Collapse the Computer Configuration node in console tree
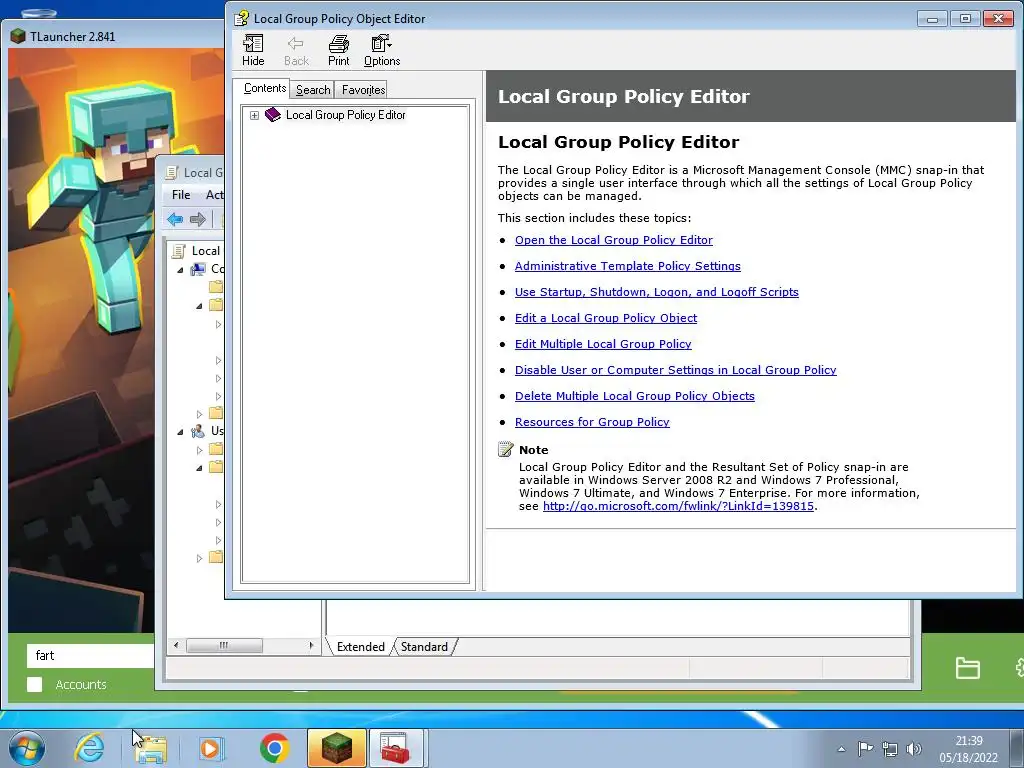This screenshot has width=1024, height=768. pyautogui.click(x=181, y=270)
